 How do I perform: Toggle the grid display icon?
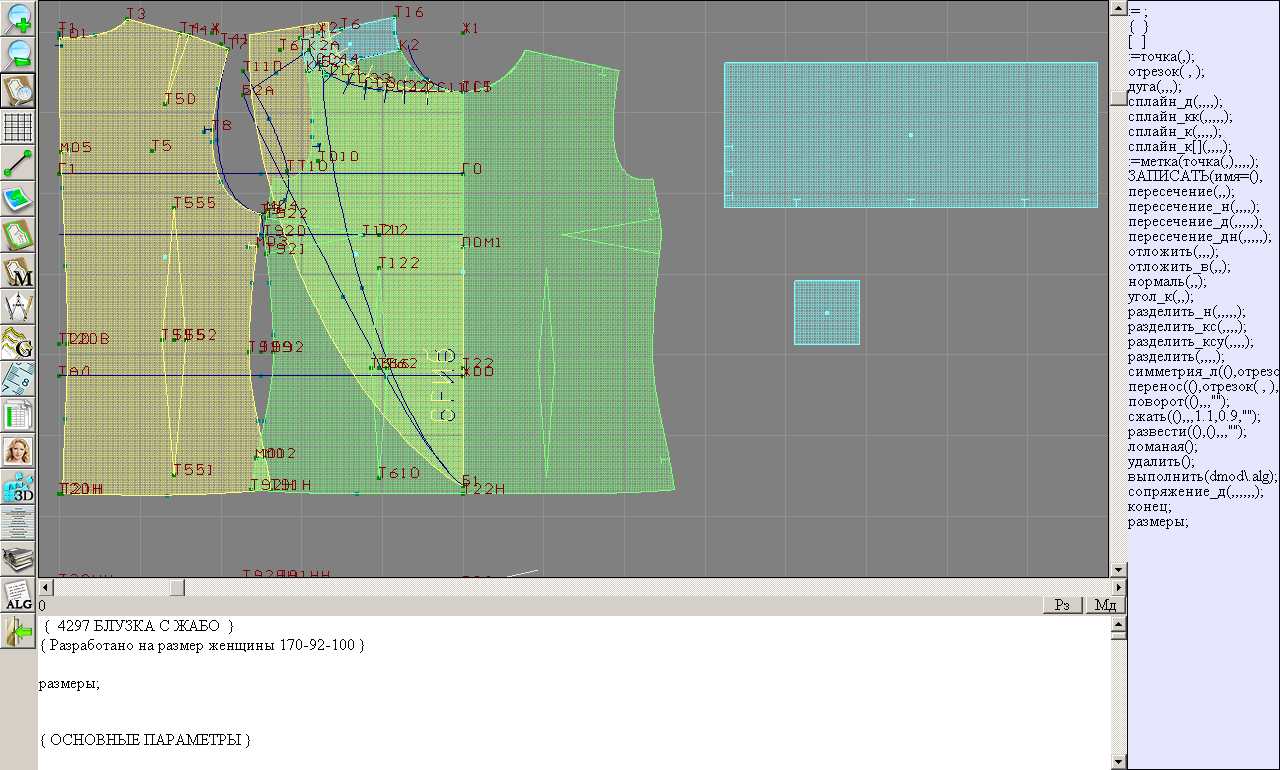[19, 127]
